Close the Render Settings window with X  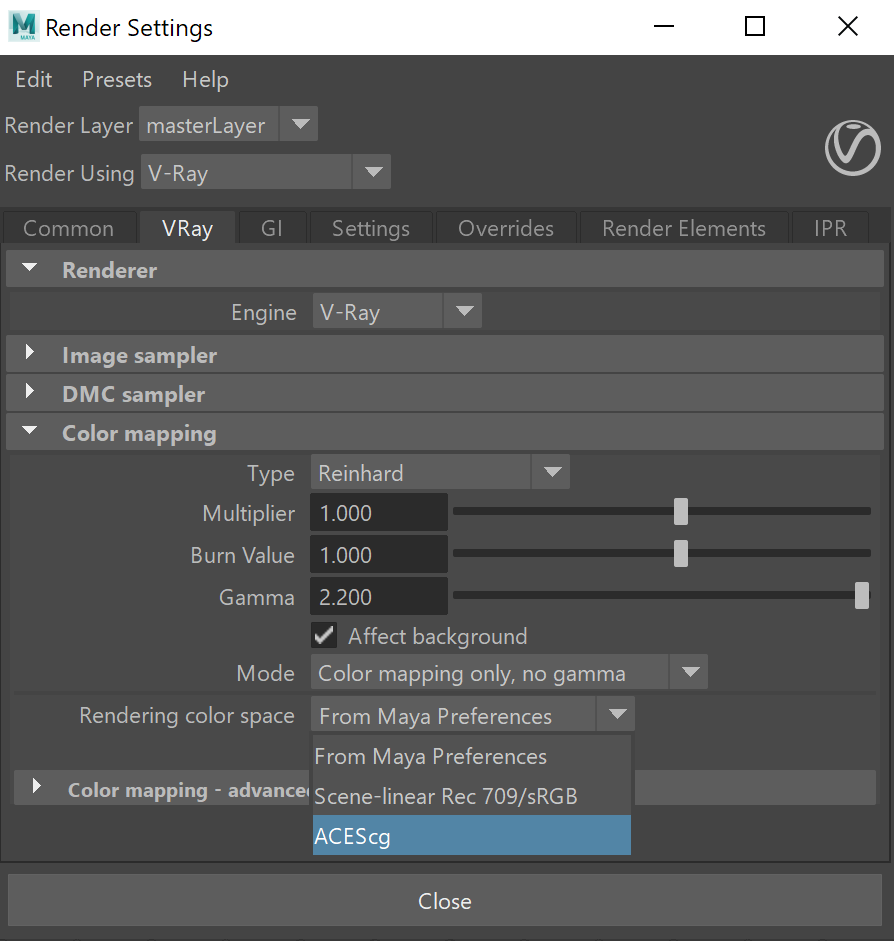coord(848,26)
